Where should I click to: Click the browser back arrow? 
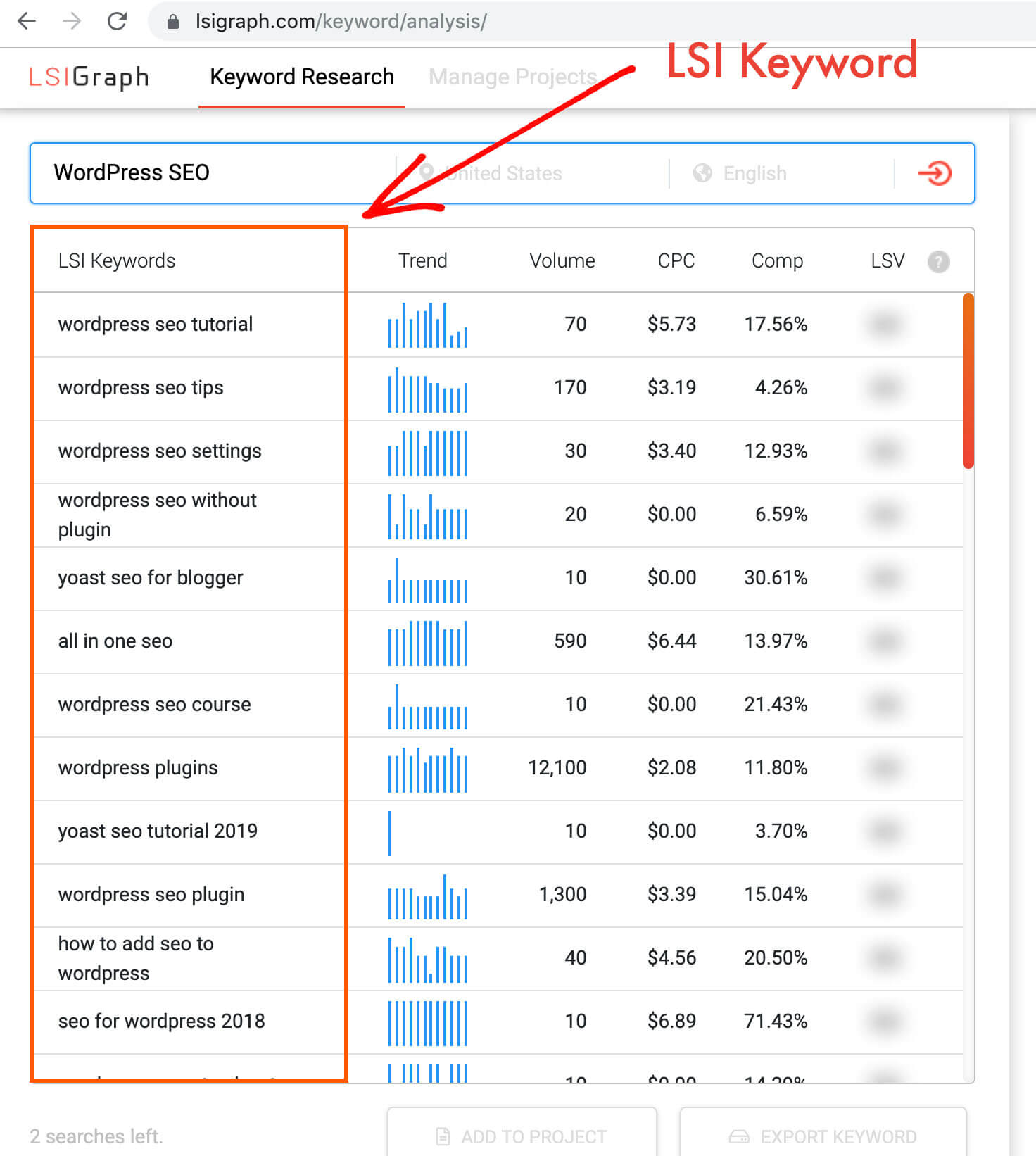click(x=27, y=21)
